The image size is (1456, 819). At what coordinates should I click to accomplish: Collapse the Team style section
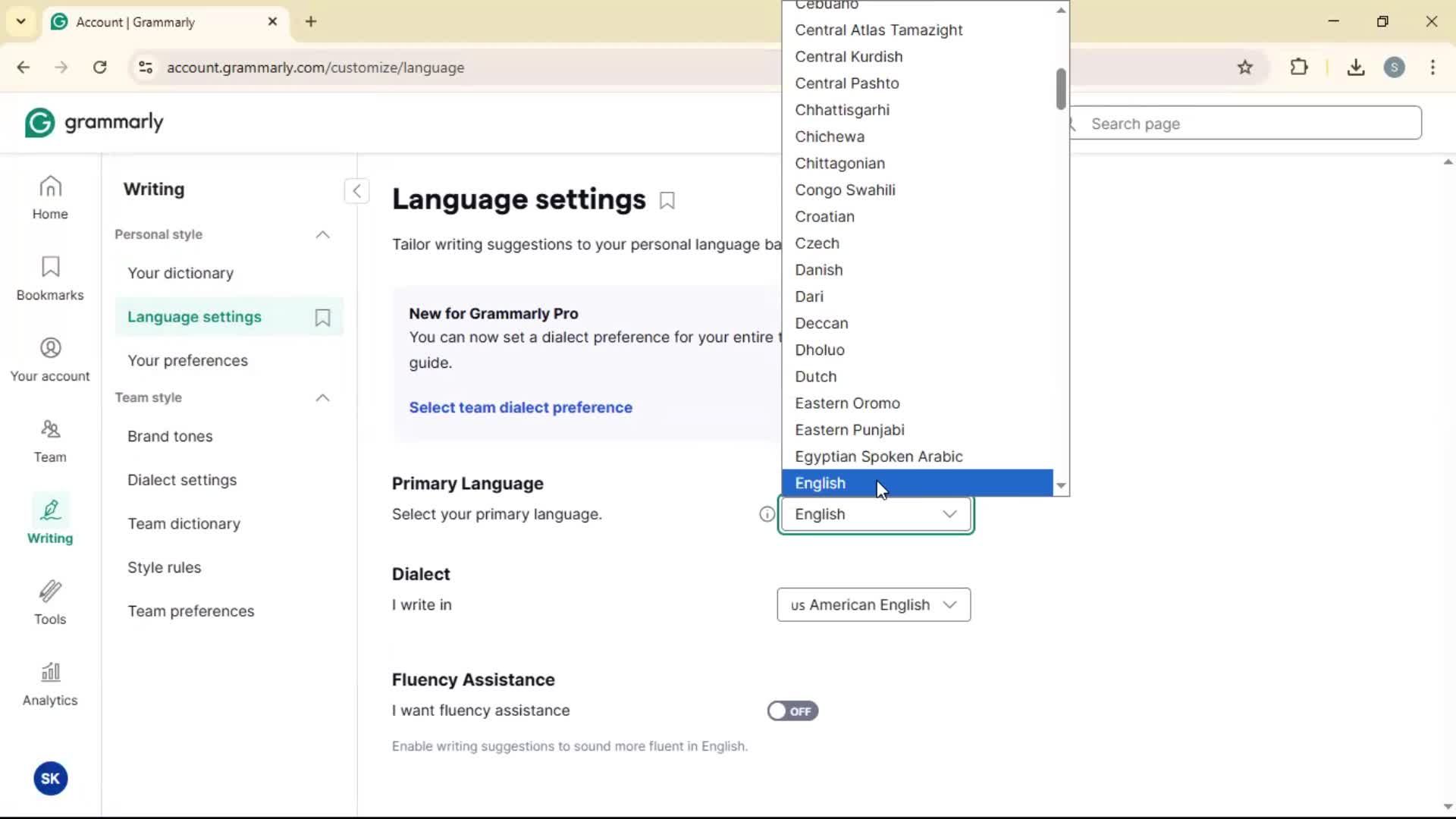point(322,398)
